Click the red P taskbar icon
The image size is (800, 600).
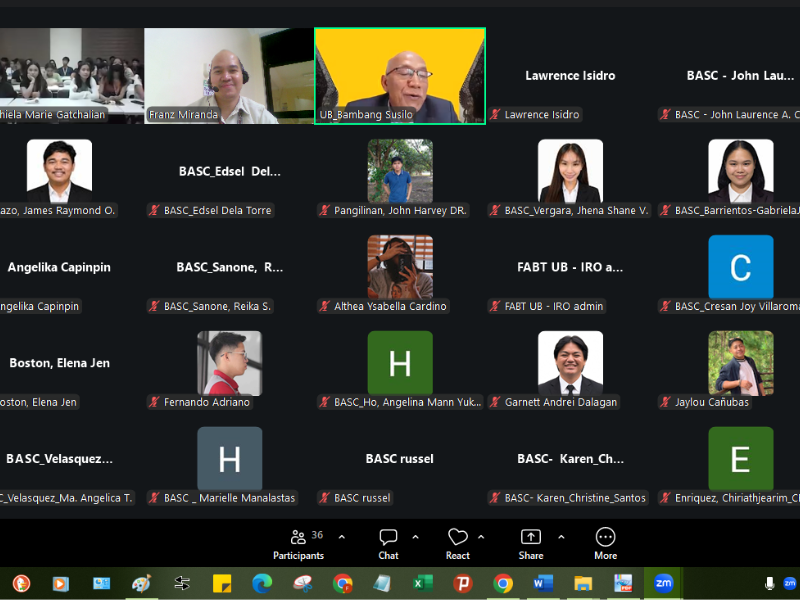point(463,583)
